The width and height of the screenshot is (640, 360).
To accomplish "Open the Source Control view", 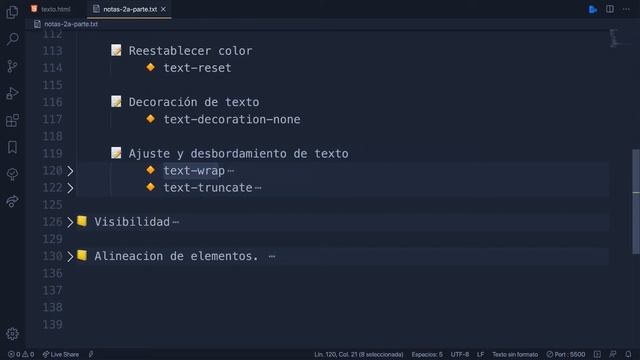I will tap(12, 66).
